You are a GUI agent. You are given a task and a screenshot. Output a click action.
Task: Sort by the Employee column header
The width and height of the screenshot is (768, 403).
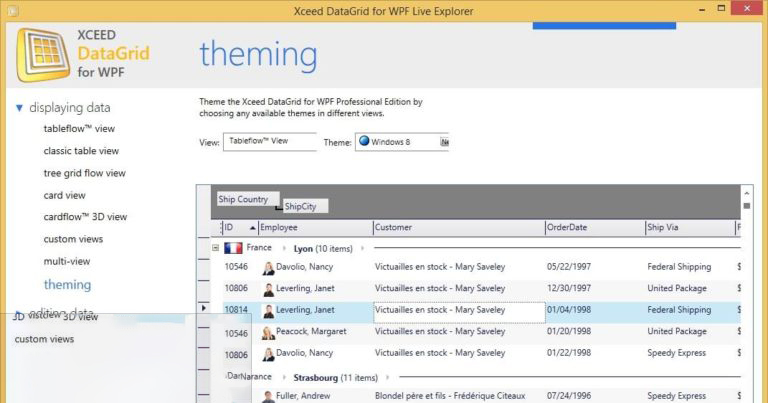click(315, 228)
